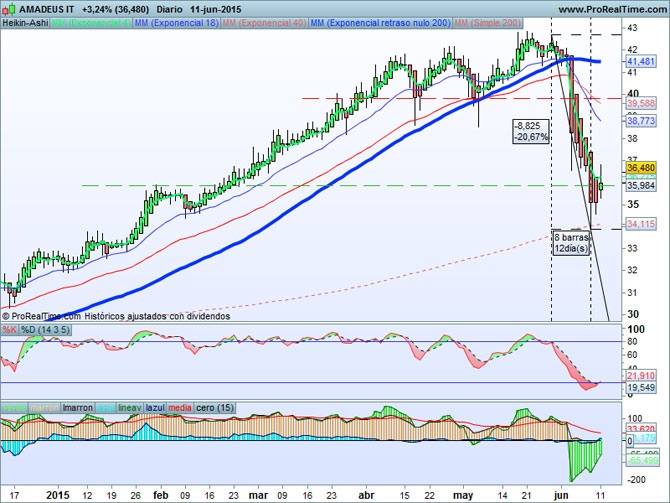Click the 41,481 price tag
The width and height of the screenshot is (670, 503).
[641, 62]
